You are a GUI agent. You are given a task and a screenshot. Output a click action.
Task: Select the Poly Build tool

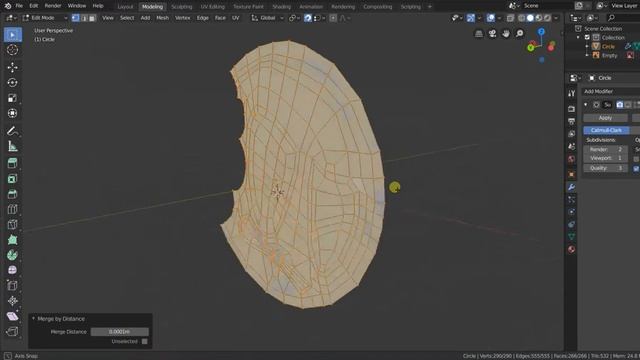click(12, 240)
